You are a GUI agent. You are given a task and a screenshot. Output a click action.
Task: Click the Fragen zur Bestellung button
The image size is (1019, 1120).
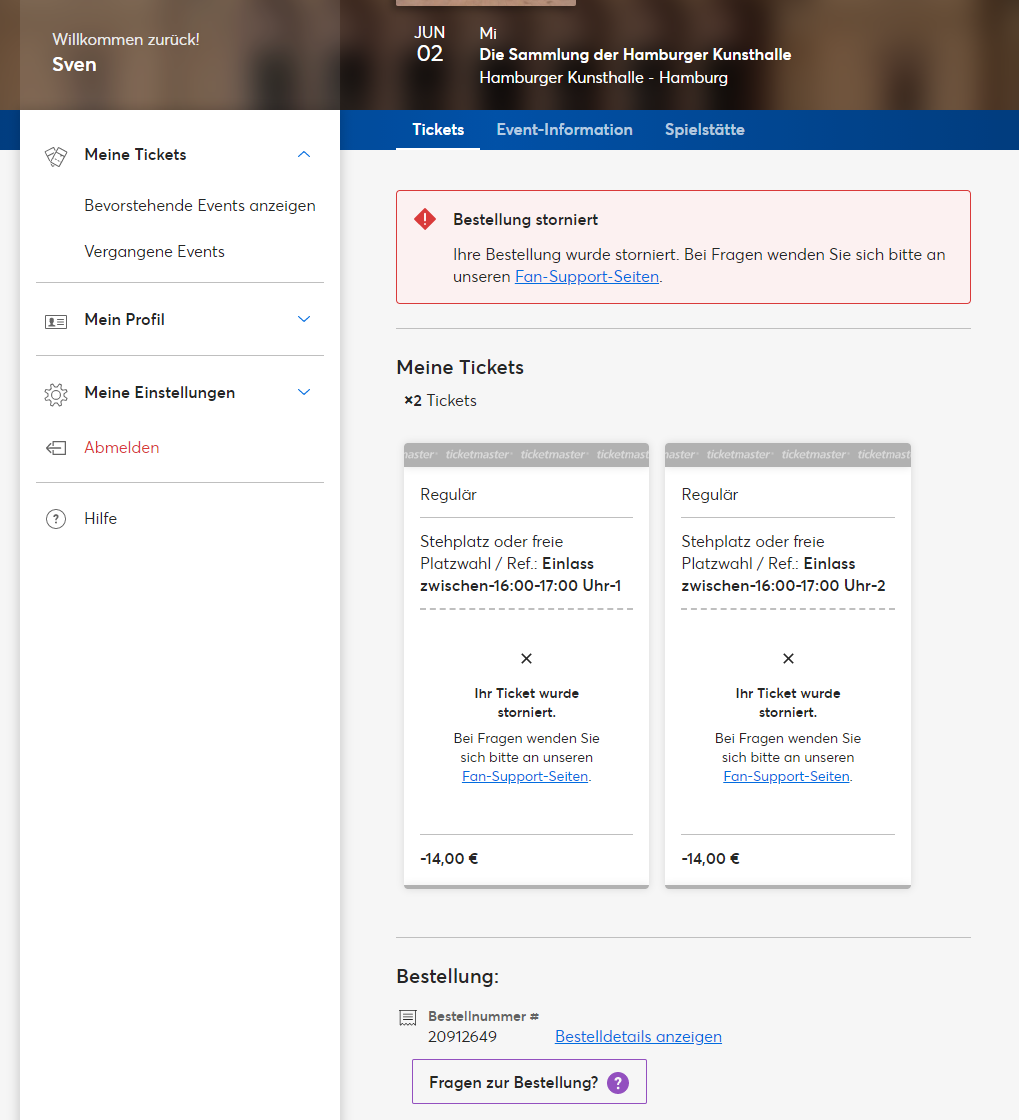tap(529, 1082)
